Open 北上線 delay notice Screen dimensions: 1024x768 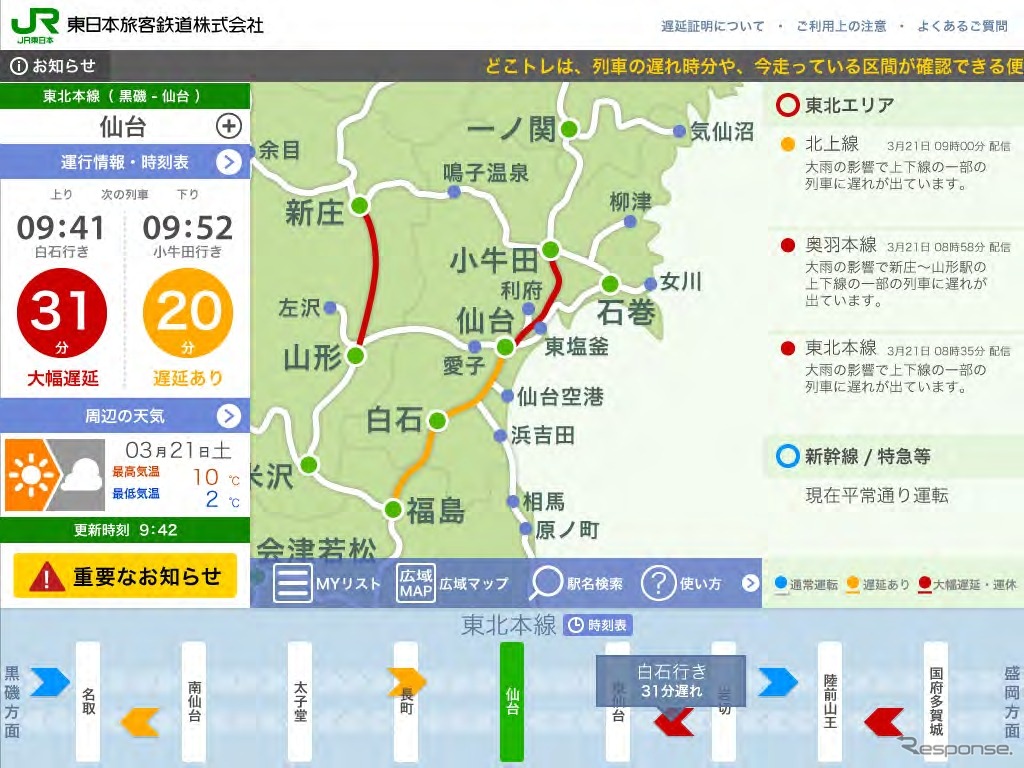895,164
